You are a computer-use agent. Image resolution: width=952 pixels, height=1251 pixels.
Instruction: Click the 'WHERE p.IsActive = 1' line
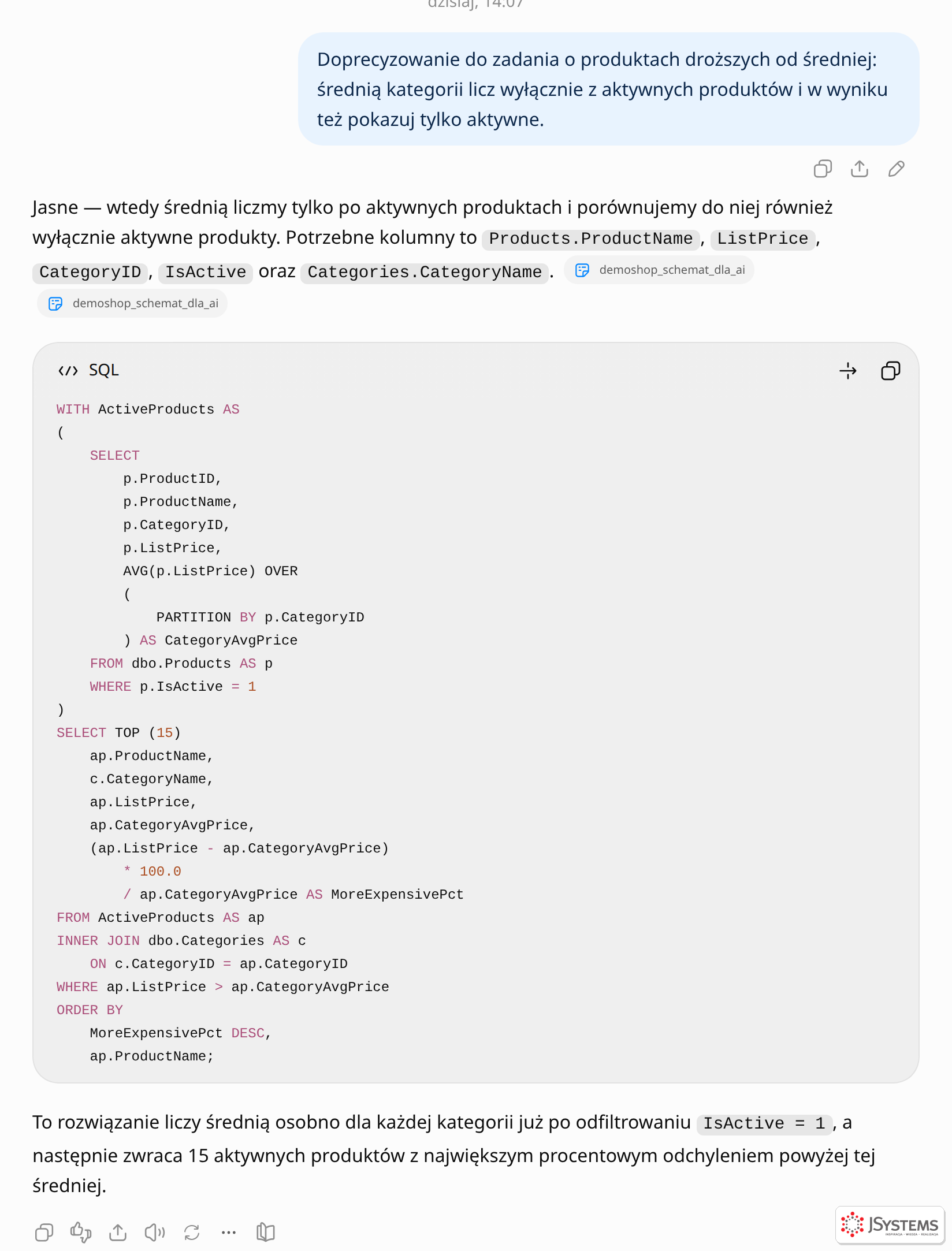pyautogui.click(x=173, y=687)
